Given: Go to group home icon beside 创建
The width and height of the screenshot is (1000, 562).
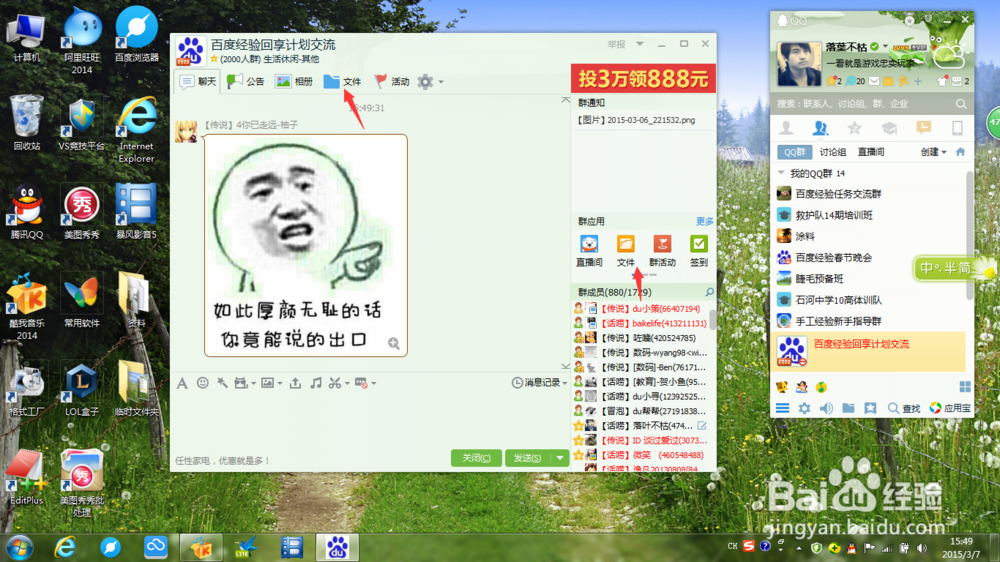Looking at the screenshot, I should coord(960,152).
